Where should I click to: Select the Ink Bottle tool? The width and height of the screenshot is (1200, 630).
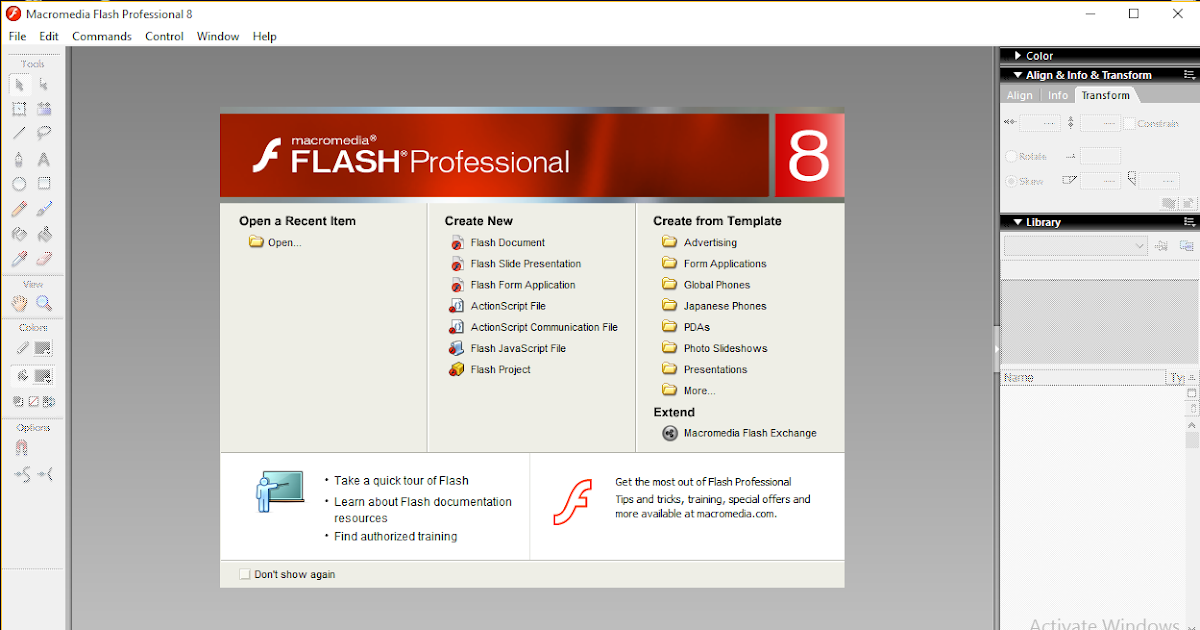tap(19, 234)
